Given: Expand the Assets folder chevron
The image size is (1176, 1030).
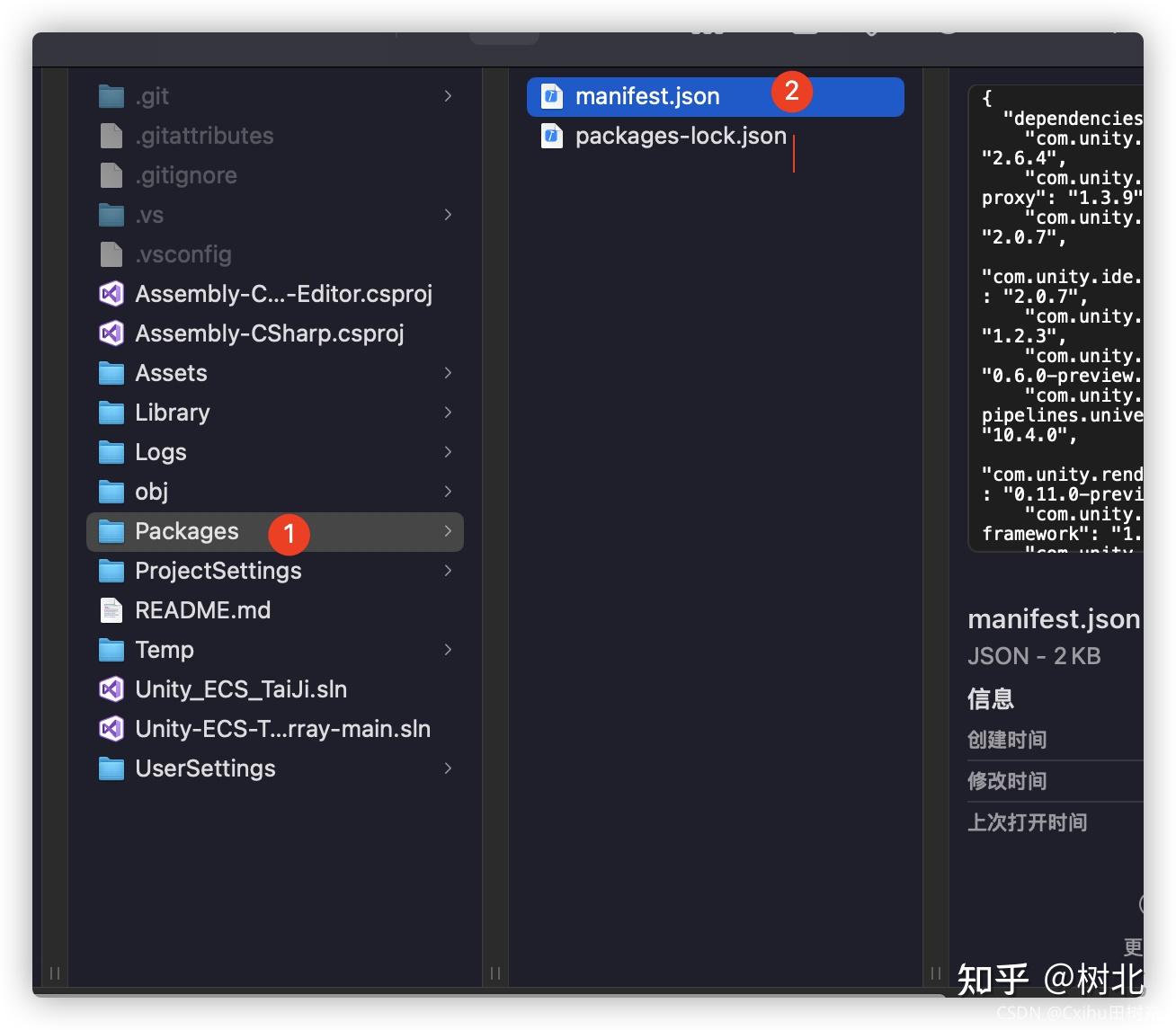Looking at the screenshot, I should click(448, 373).
